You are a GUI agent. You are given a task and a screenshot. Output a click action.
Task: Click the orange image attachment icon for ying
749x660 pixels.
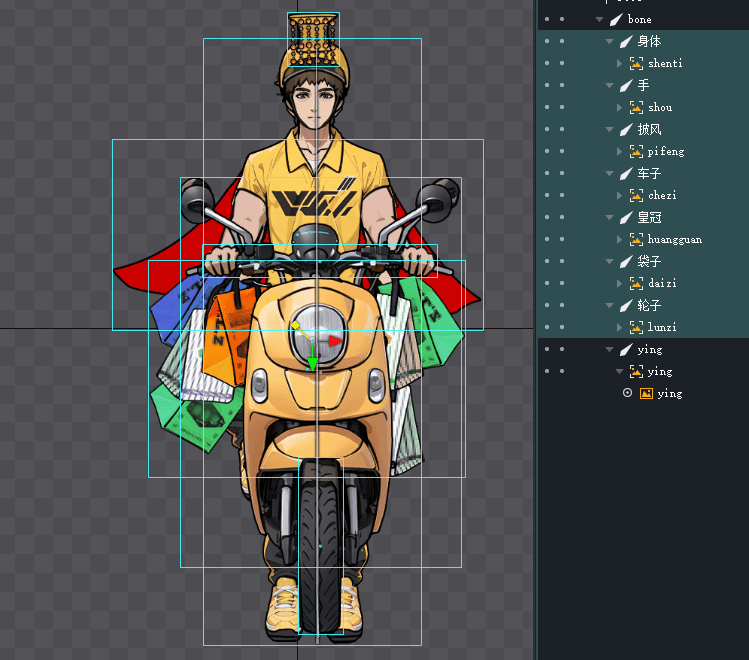[646, 393]
